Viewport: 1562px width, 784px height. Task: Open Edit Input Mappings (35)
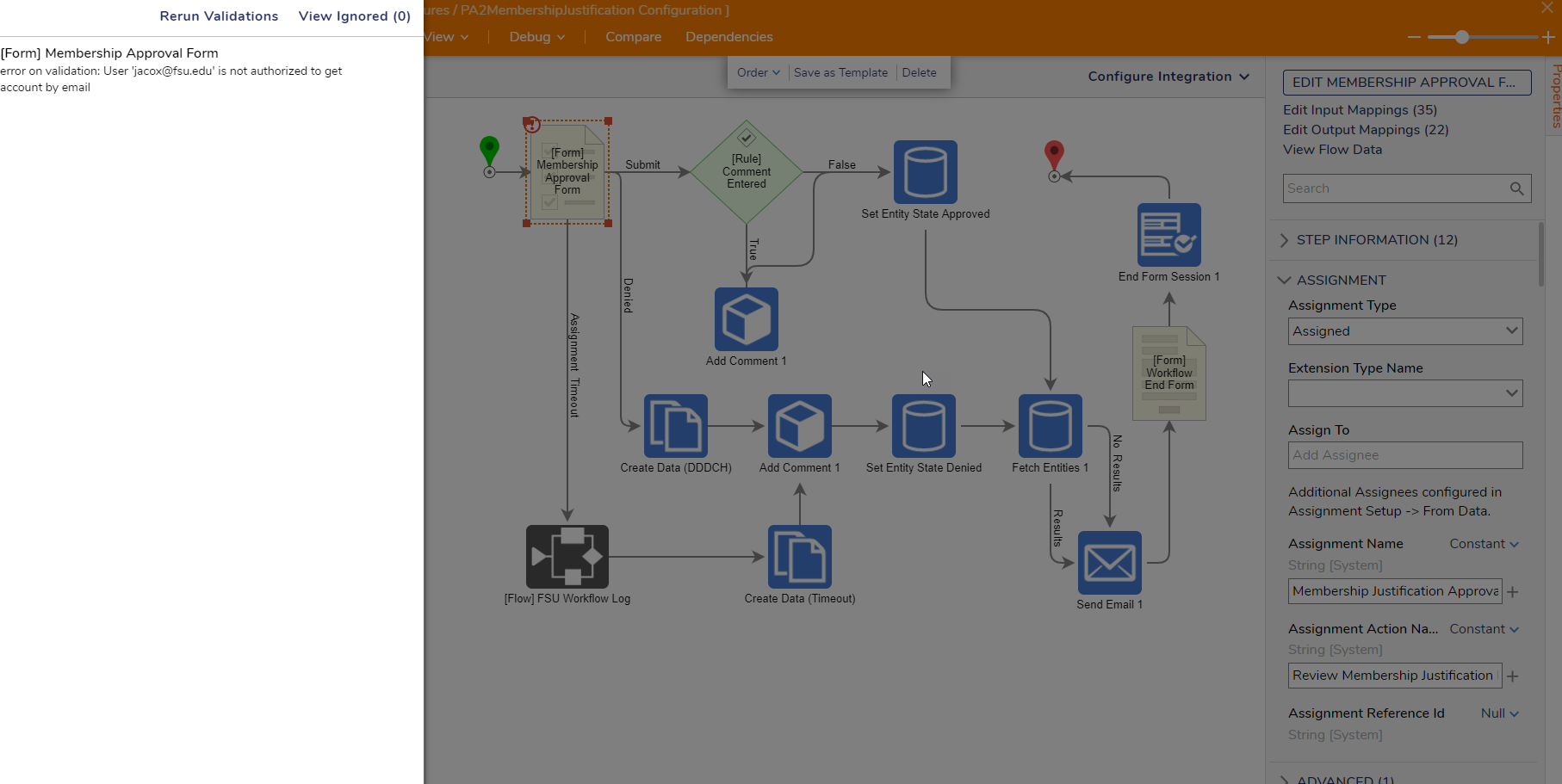[x=1360, y=110]
